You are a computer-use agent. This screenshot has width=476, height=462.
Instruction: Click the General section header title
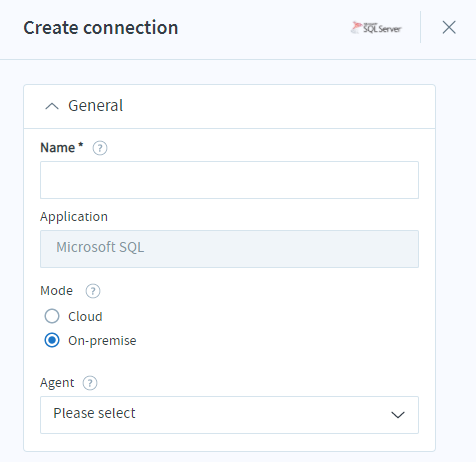tap(96, 106)
